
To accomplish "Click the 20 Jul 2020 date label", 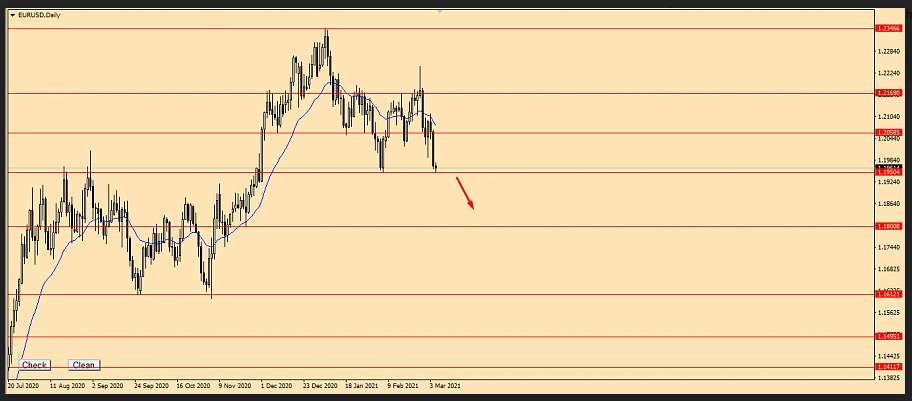I will [24, 384].
